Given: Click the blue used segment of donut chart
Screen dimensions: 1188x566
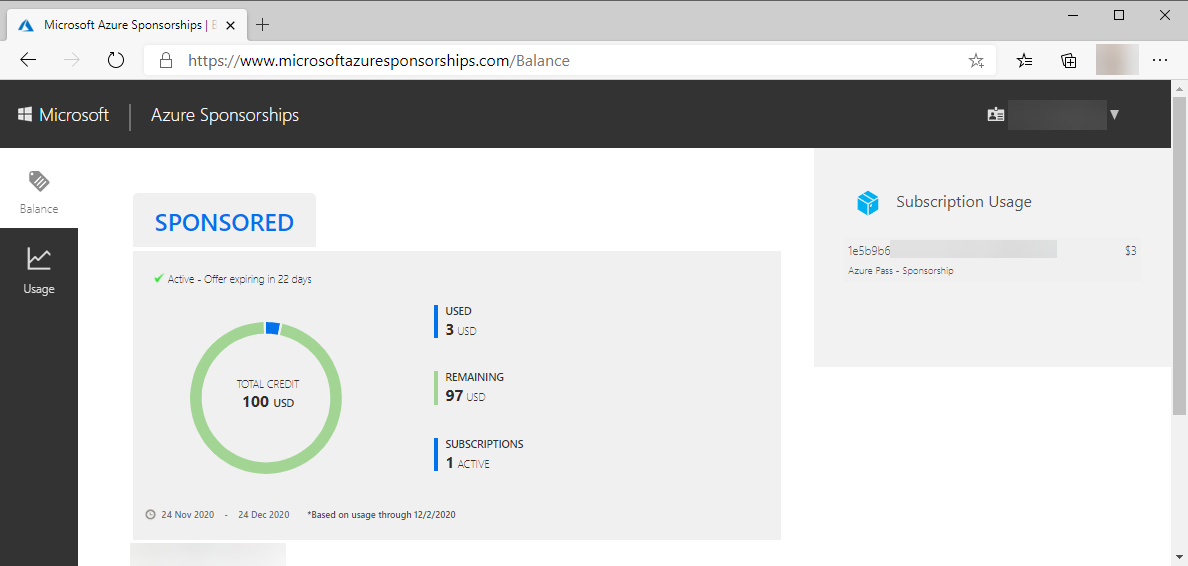Looking at the screenshot, I should [273, 328].
